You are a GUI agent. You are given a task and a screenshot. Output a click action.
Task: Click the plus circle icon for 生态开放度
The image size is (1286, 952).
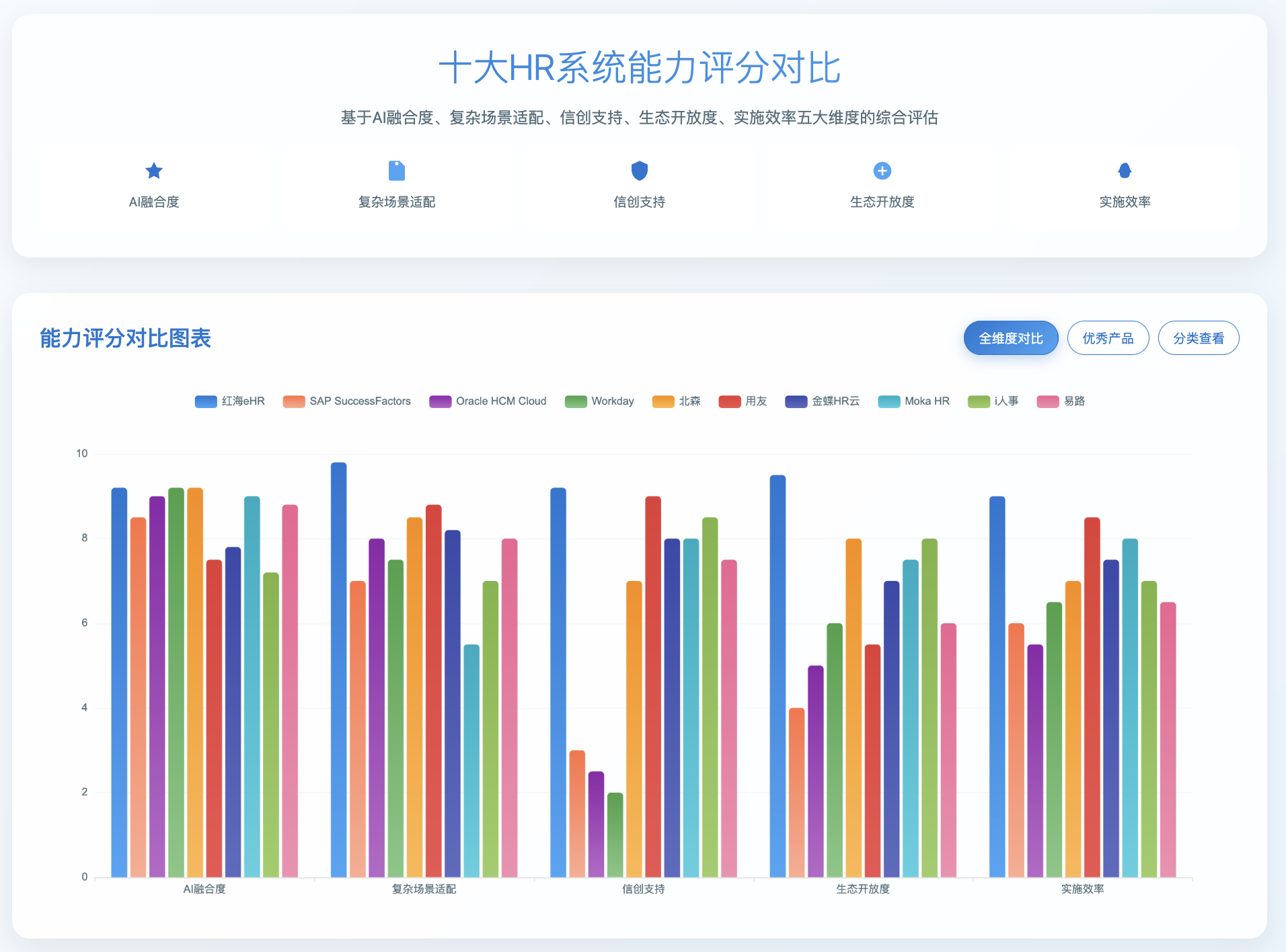coord(882,171)
